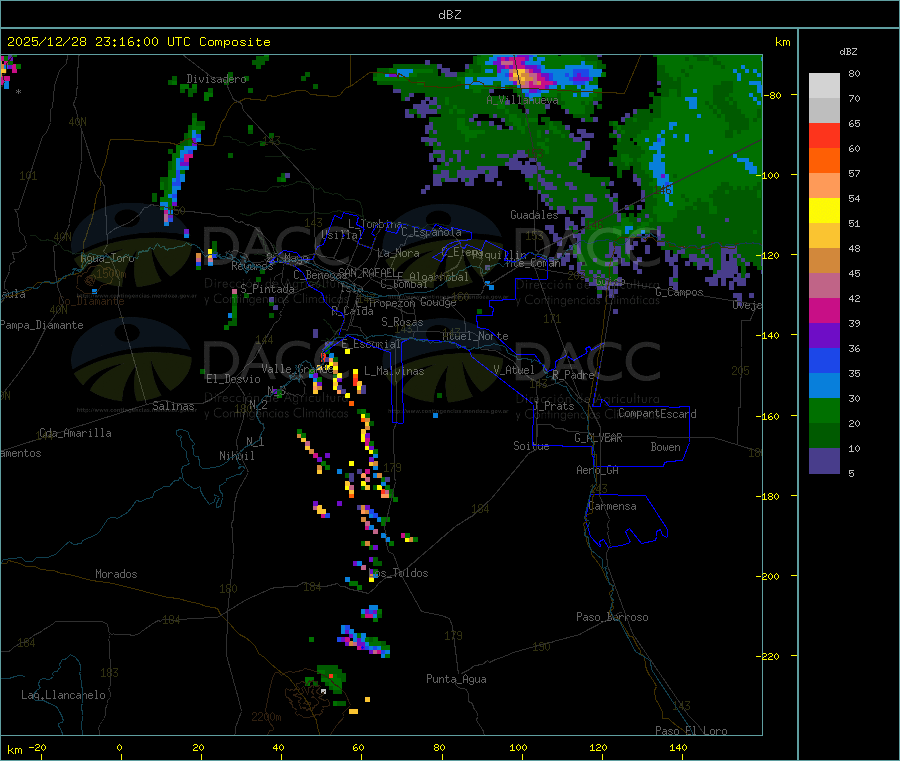Viewport: 900px width, 761px height.
Task: Click the R_Padre label
Action: [573, 375]
